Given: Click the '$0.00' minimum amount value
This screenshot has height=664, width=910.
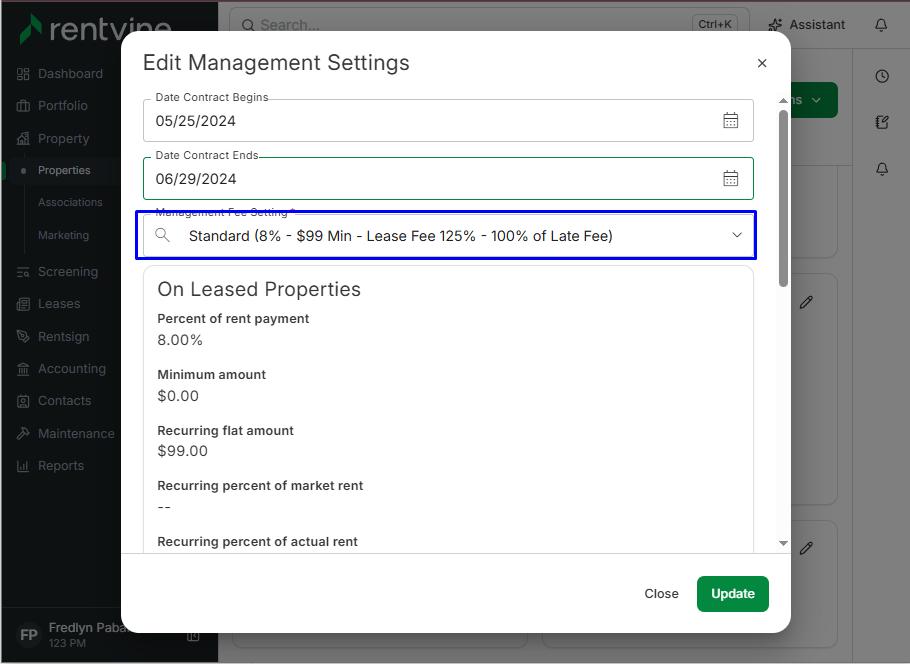Looking at the screenshot, I should [x=178, y=396].
